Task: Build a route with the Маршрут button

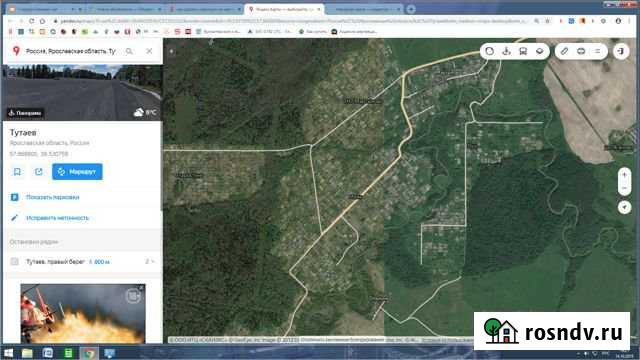Action: (77, 172)
